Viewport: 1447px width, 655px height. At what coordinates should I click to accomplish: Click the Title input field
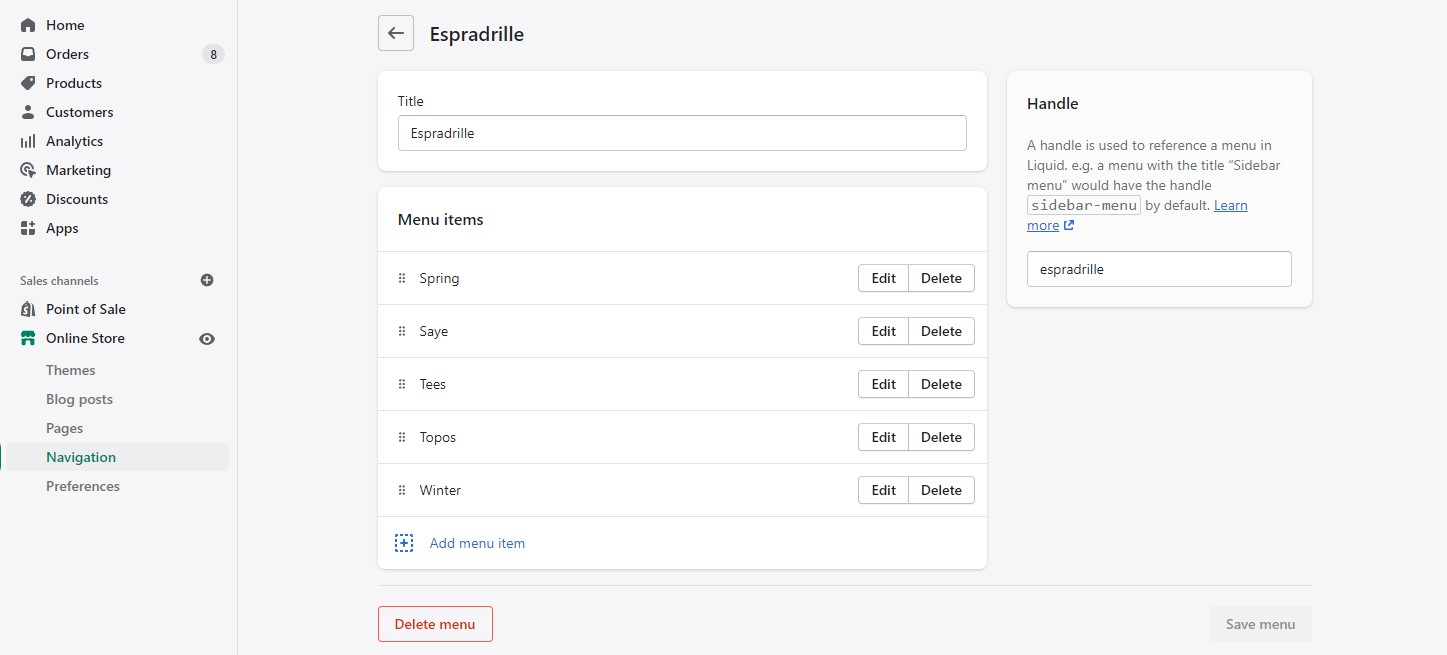coord(682,133)
